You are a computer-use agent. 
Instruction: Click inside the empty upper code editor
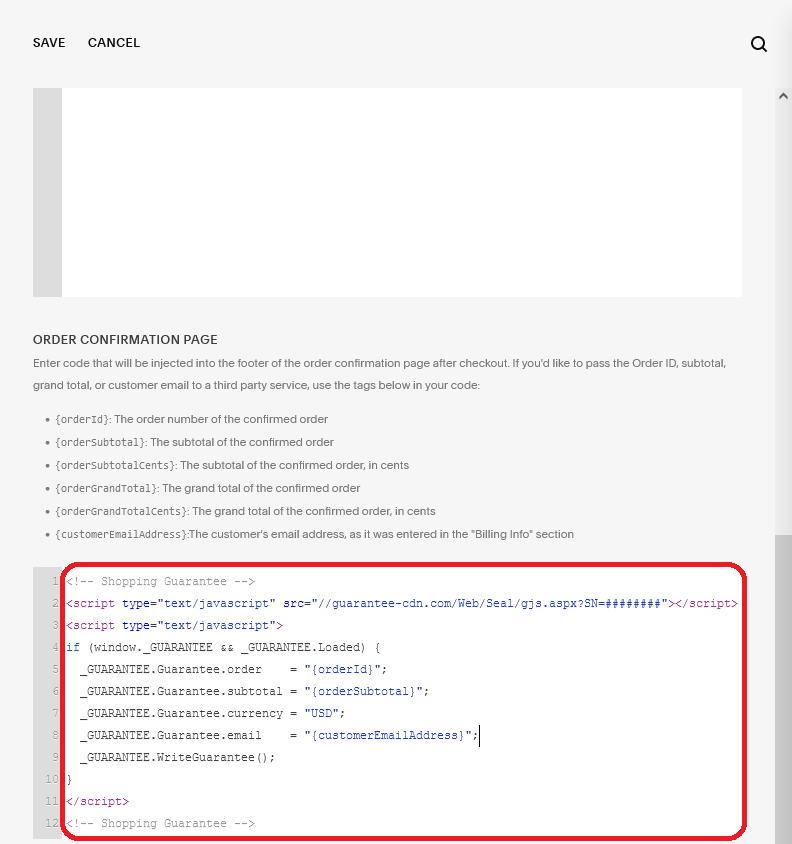point(402,192)
